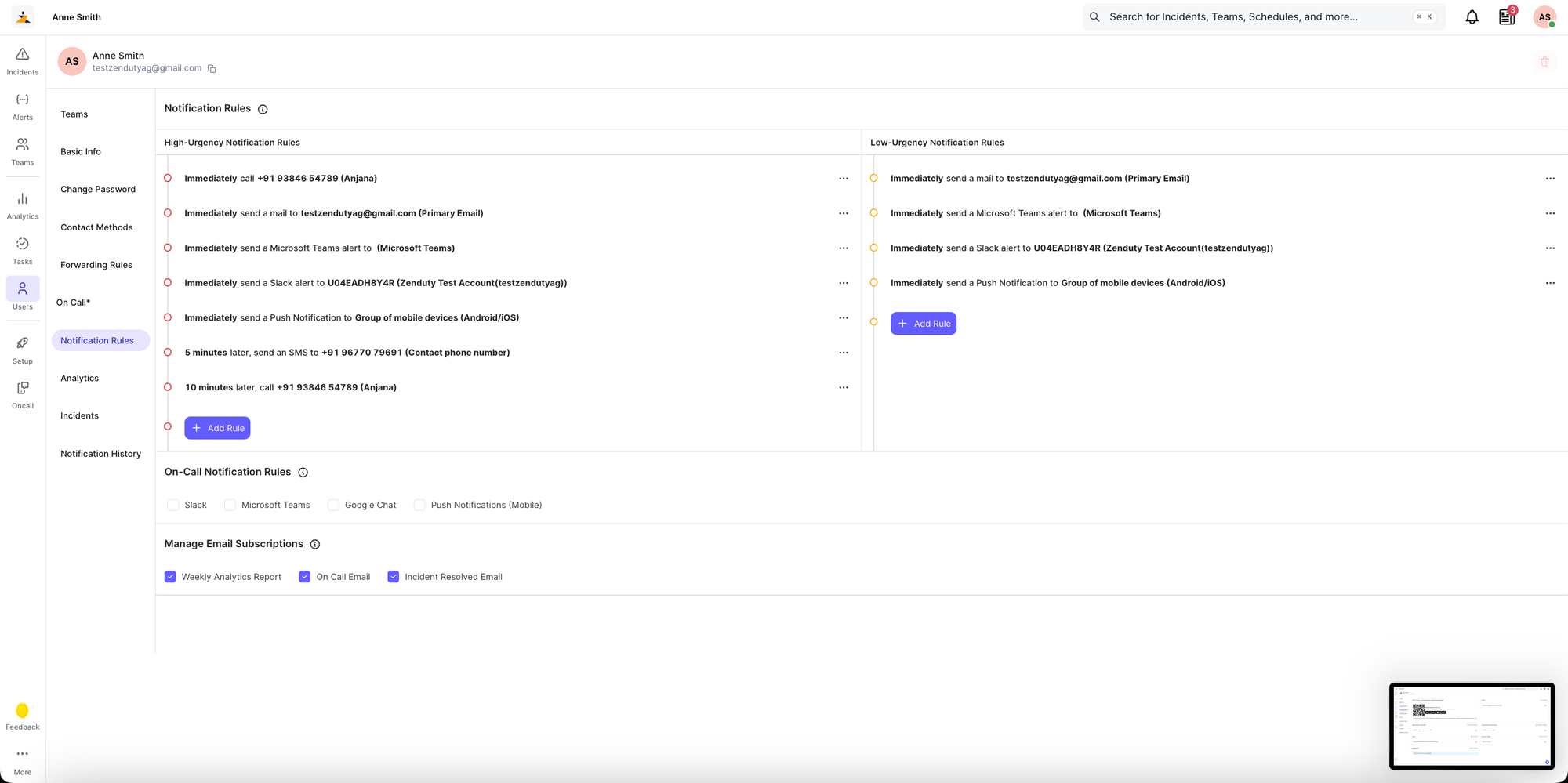Open Teams section in user menu
This screenshot has width=1568, height=783.
(74, 114)
